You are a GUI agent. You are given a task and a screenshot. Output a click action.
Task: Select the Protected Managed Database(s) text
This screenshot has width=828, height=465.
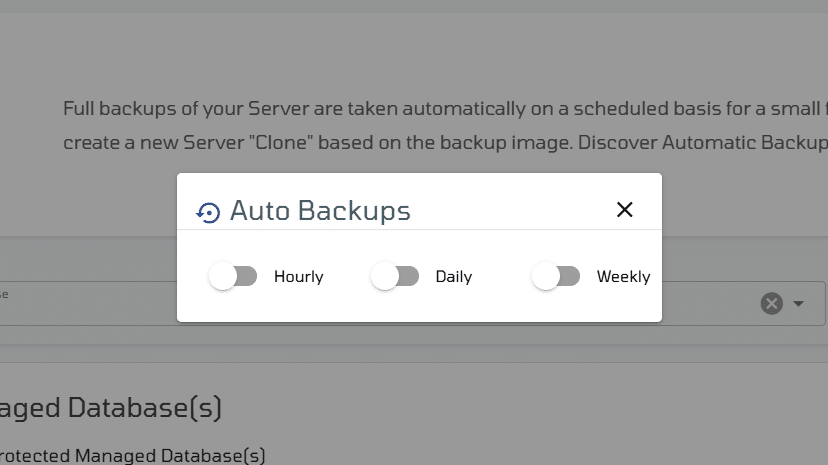pyautogui.click(x=132, y=455)
